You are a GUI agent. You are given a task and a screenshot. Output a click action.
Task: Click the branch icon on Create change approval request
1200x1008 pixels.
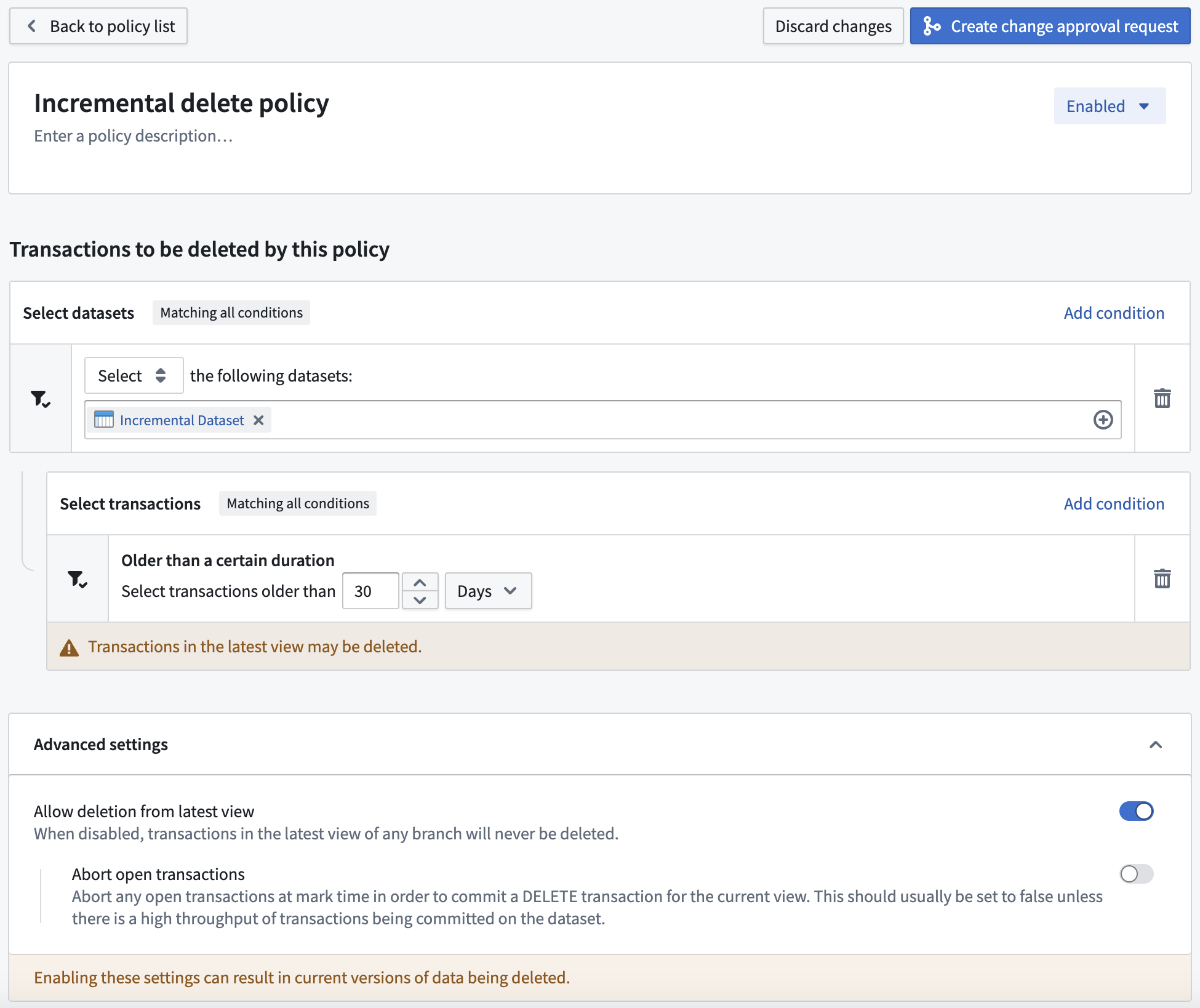pyautogui.click(x=932, y=26)
